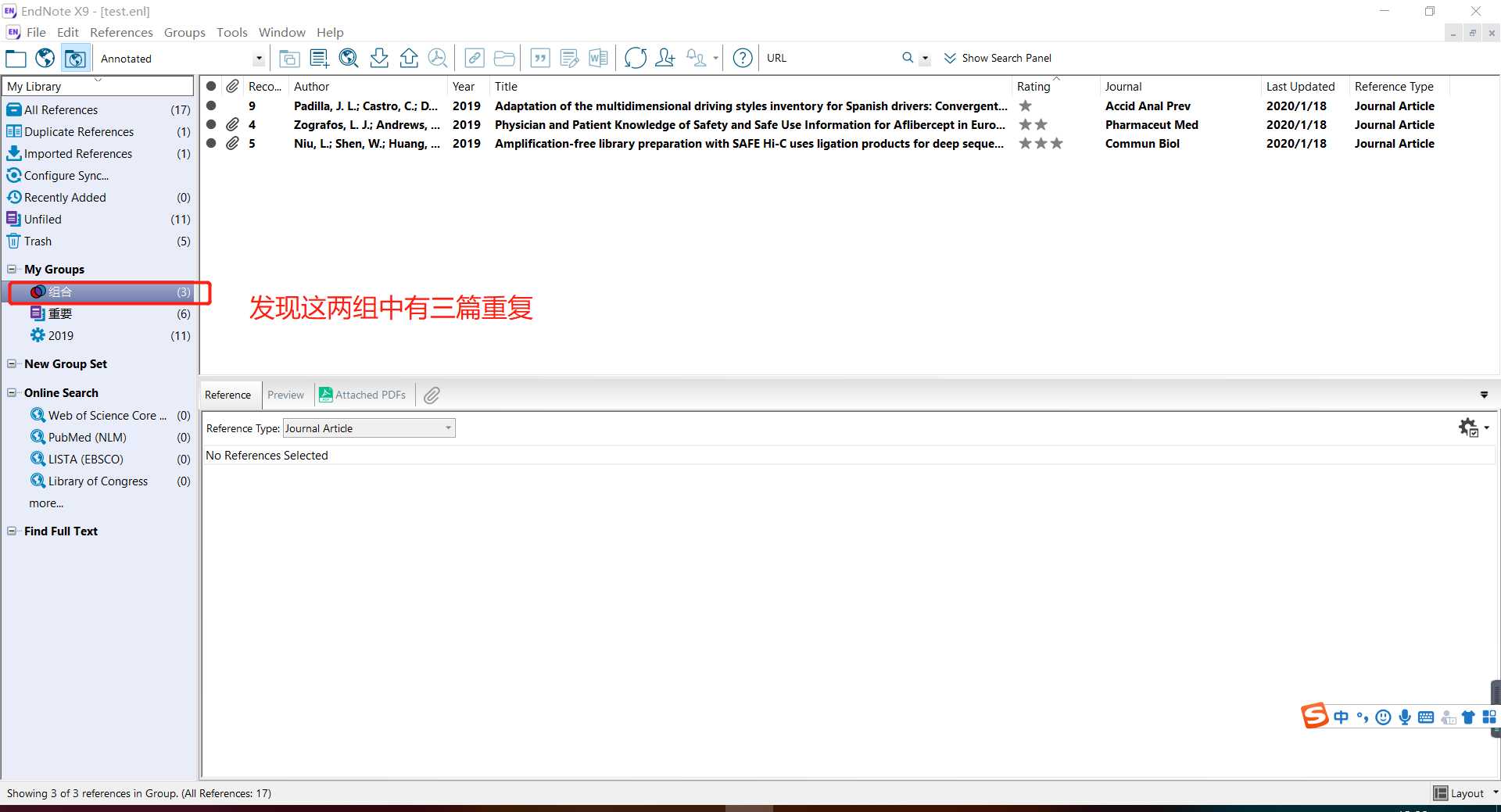Select Imported References group
Screen dimensions: 1501x812
[99, 154]
